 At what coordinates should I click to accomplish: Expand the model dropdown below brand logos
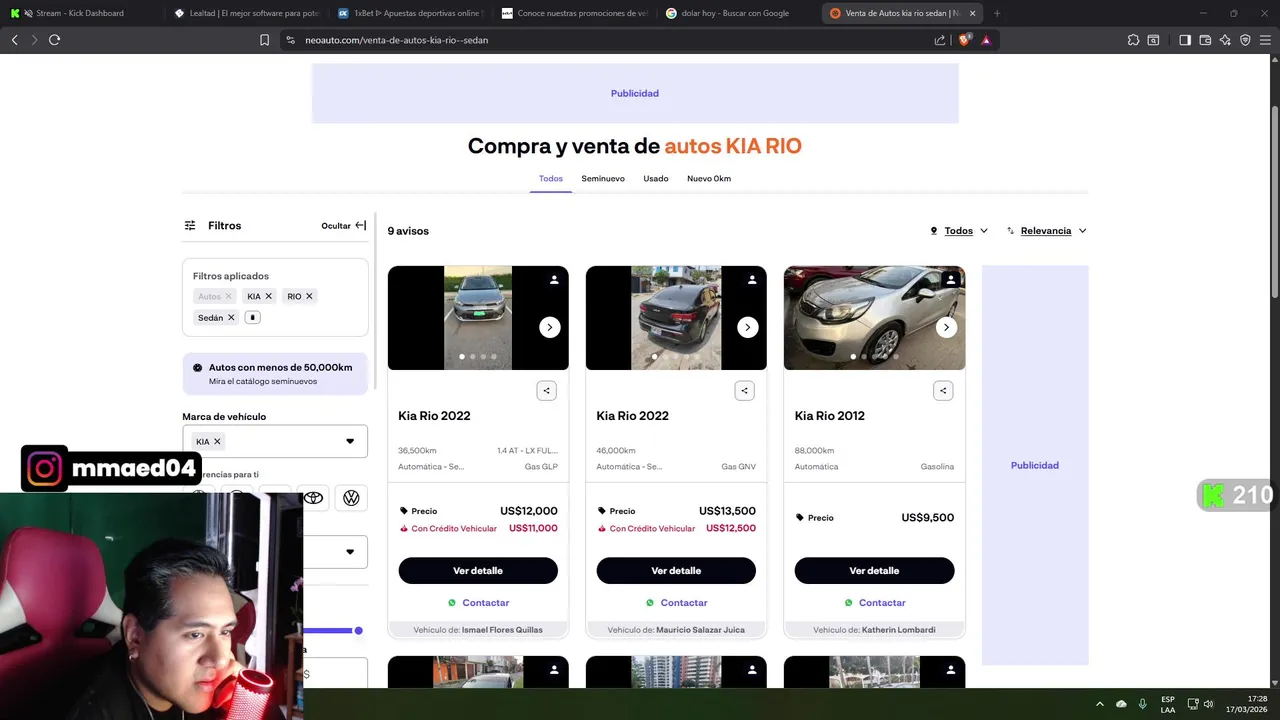(350, 552)
